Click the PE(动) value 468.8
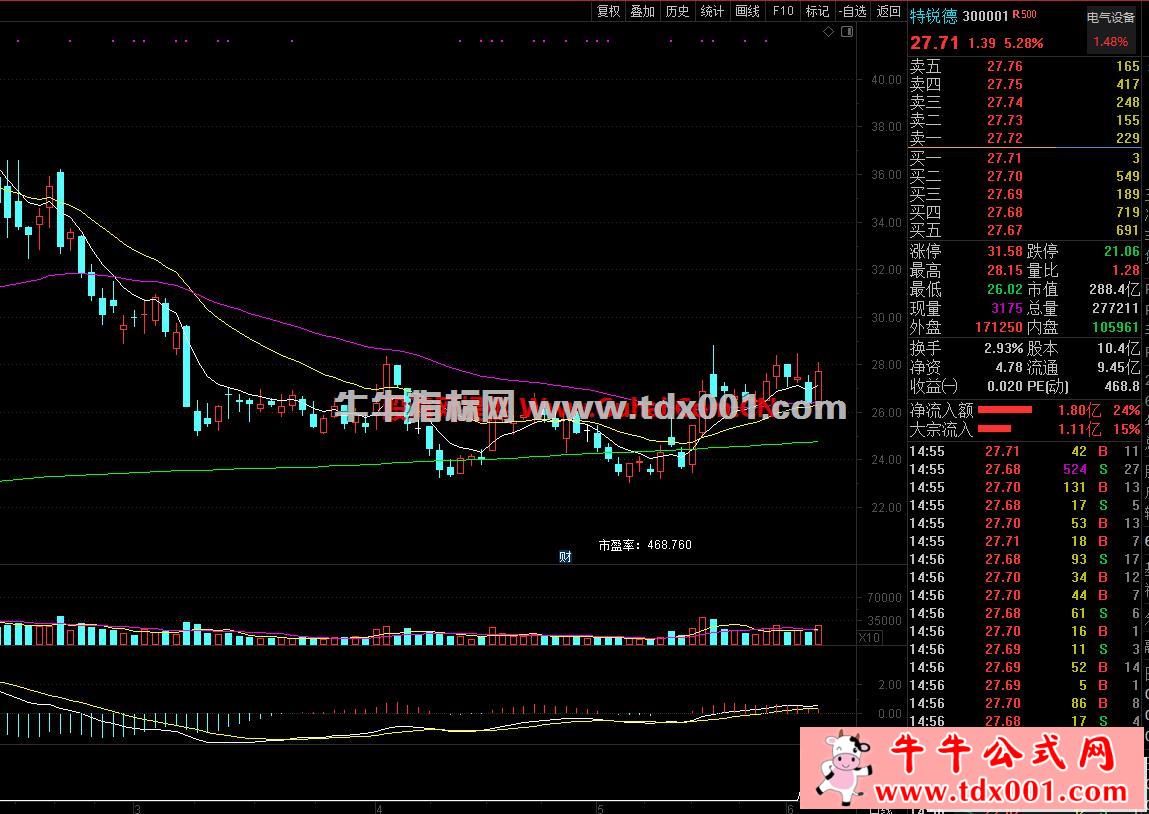The width and height of the screenshot is (1149, 814). 1120,386
